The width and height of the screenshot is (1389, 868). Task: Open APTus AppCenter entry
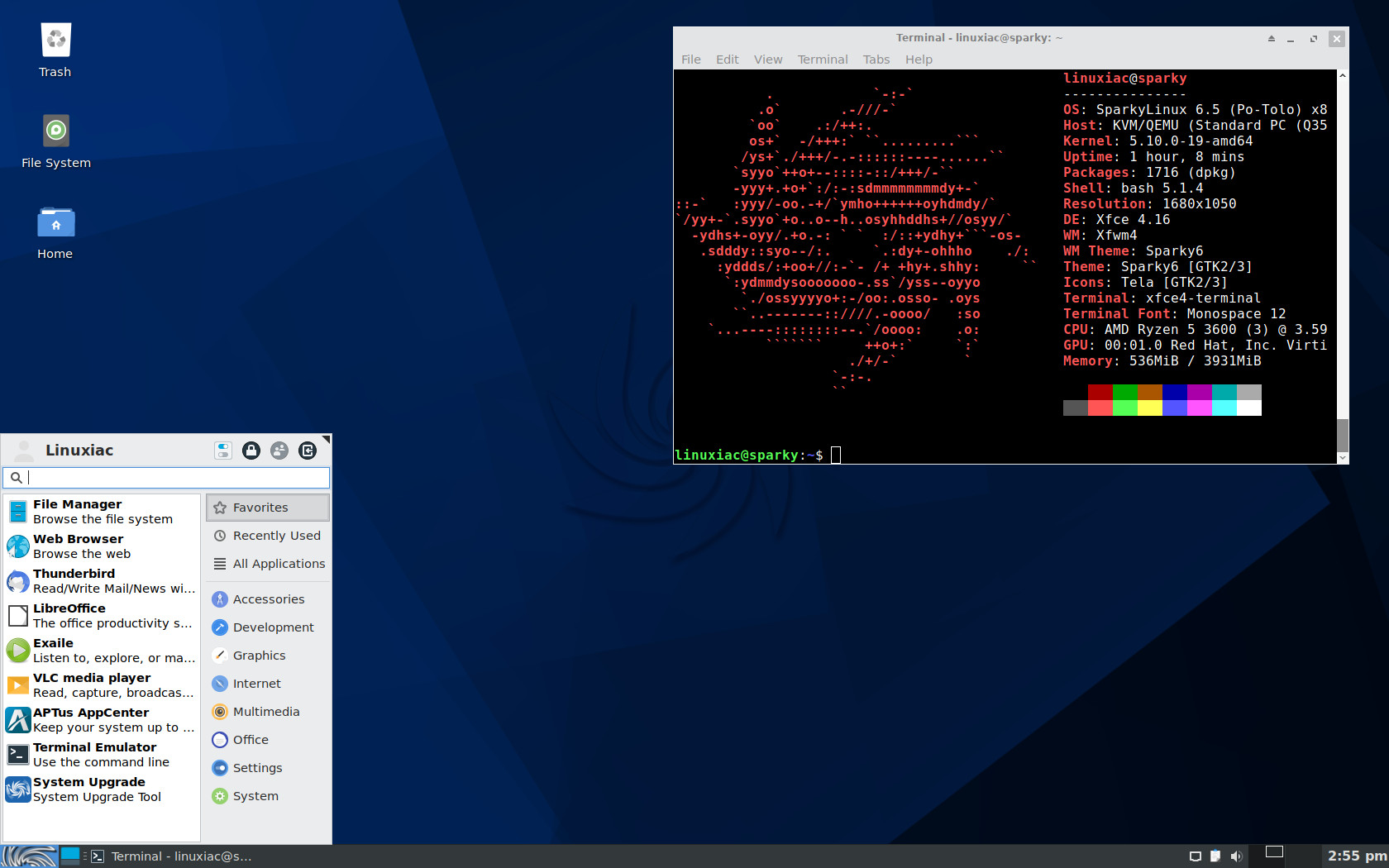point(102,719)
